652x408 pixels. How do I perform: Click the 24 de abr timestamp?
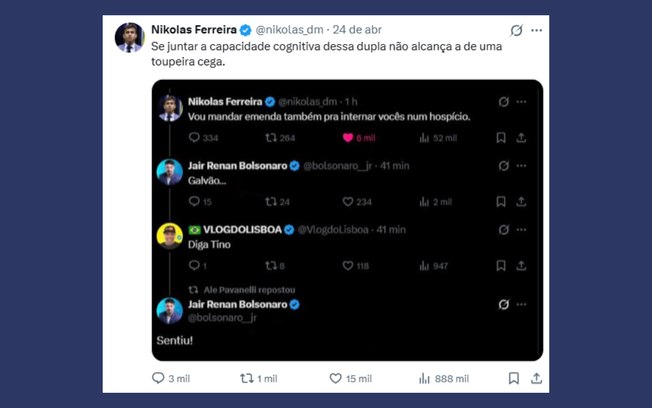pos(357,29)
